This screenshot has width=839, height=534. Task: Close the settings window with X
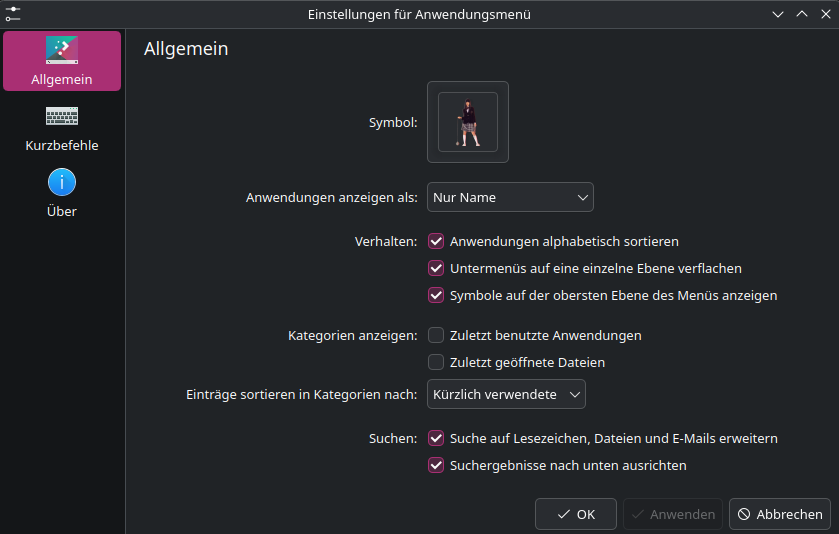click(x=824, y=14)
